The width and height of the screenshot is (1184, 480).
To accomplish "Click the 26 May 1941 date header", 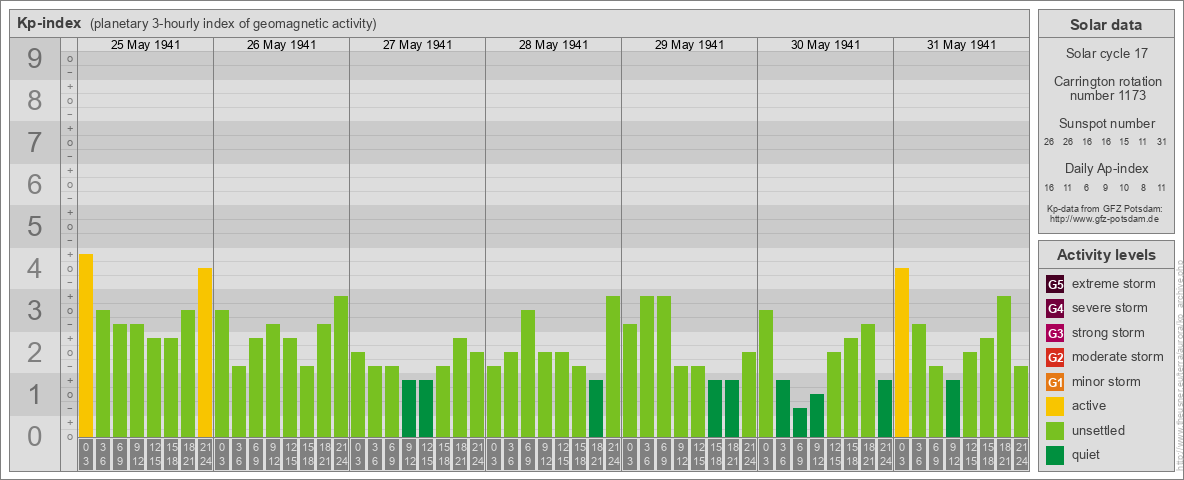I will pyautogui.click(x=282, y=45).
